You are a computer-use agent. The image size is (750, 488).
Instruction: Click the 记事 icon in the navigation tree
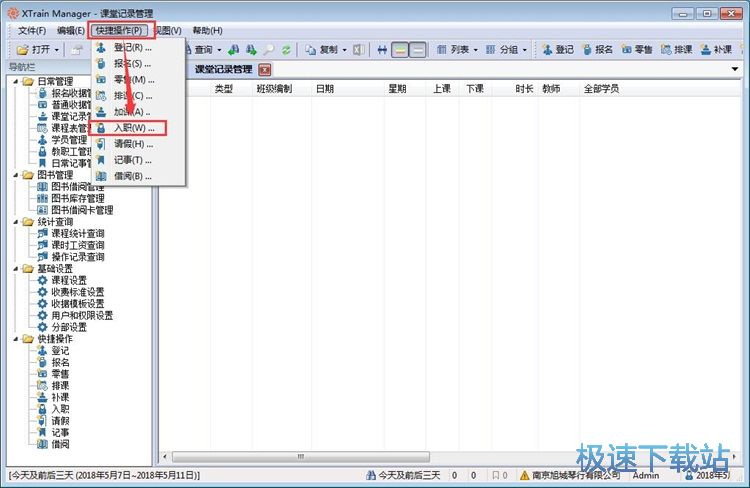(x=43, y=433)
